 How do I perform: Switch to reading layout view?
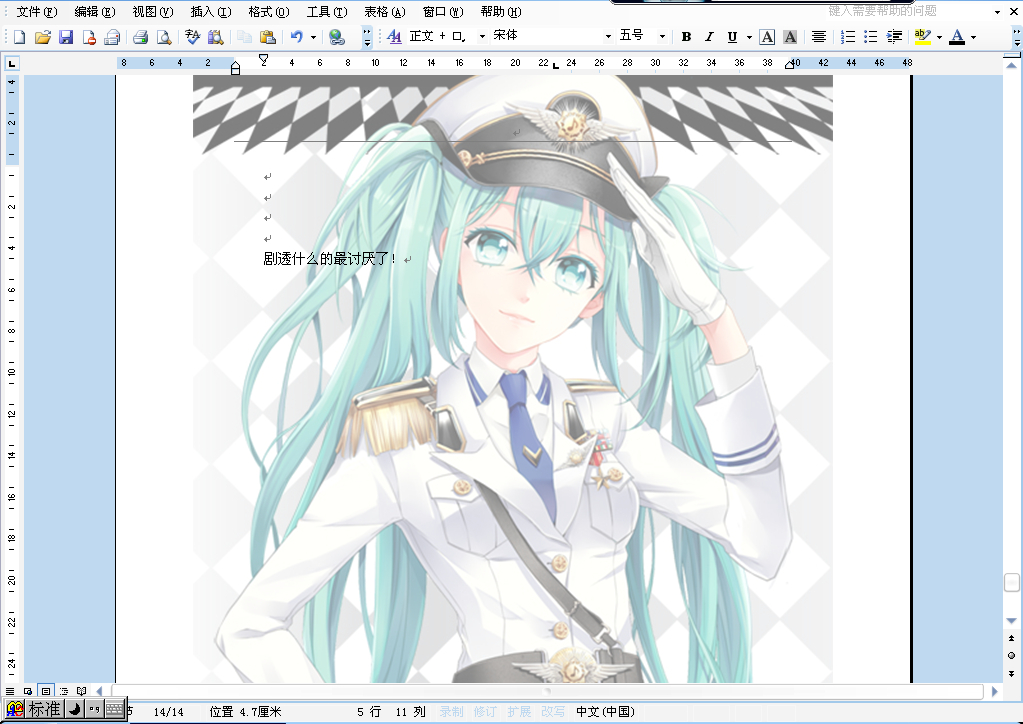click(82, 691)
